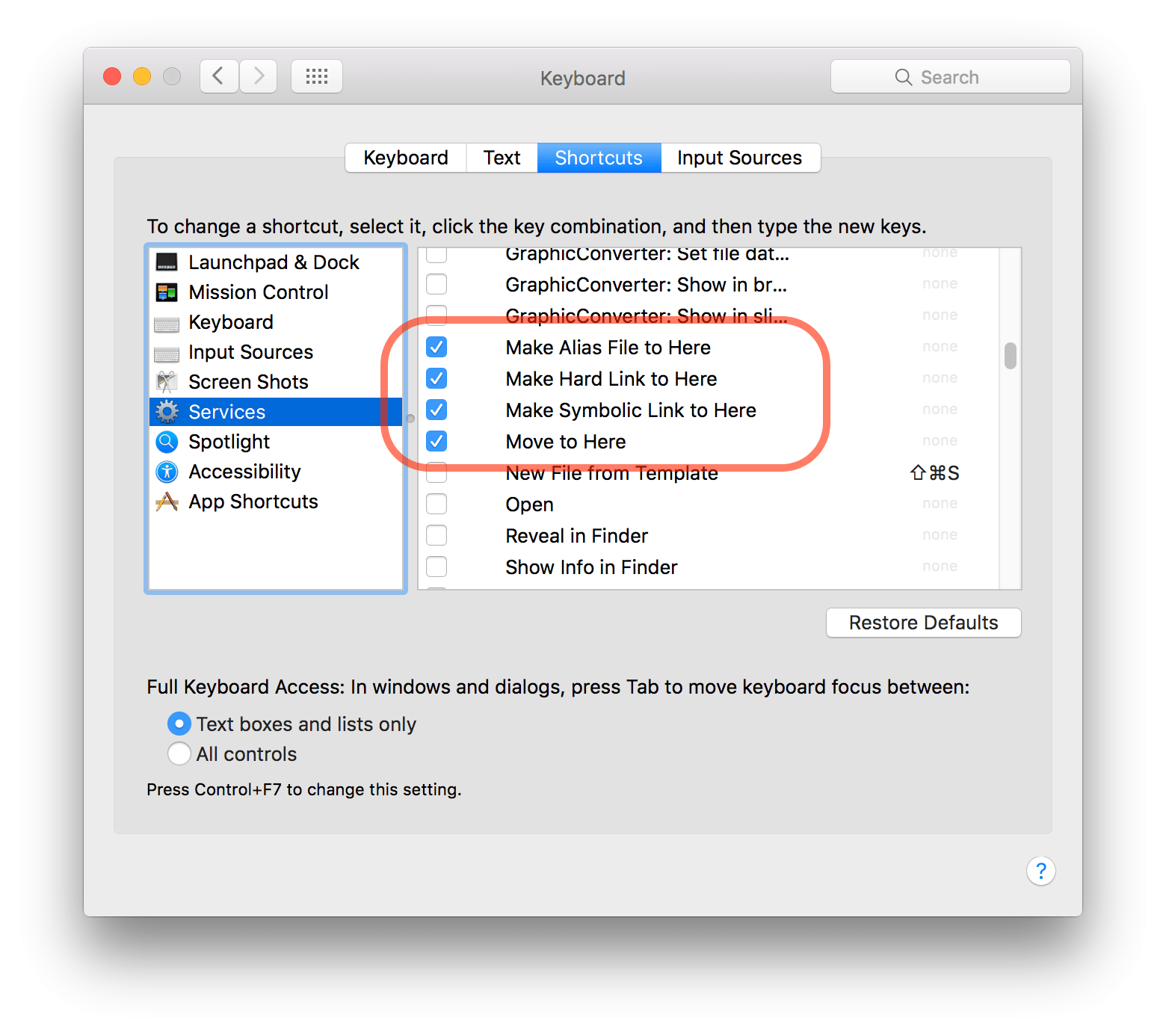Image resolution: width=1166 pixels, height=1036 pixels.
Task: Select the Services gear icon
Action: (166, 411)
